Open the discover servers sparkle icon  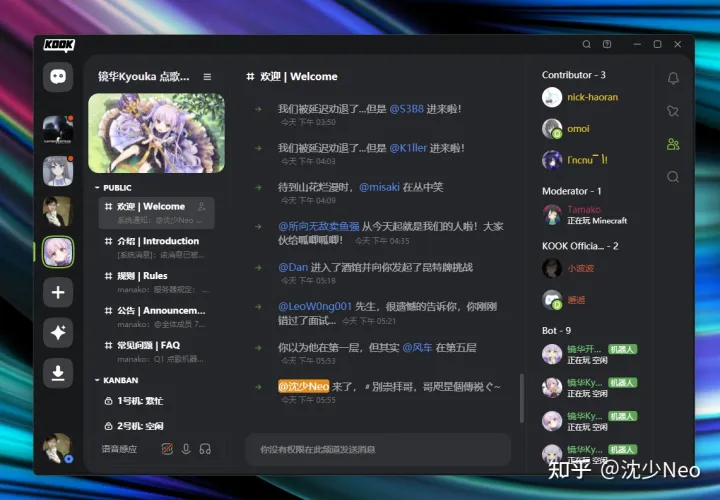[58, 333]
